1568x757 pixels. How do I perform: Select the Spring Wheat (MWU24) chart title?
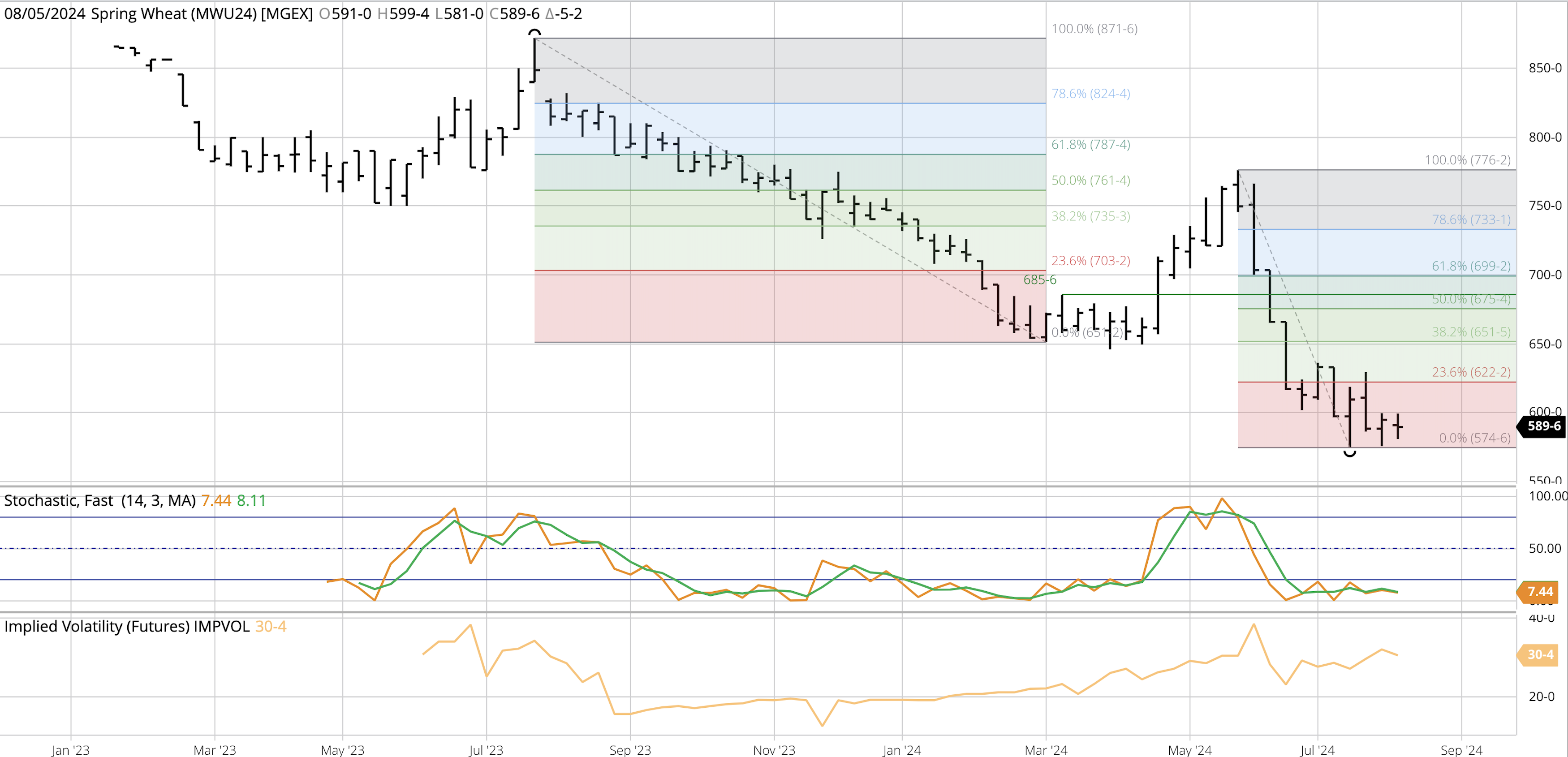tap(173, 13)
